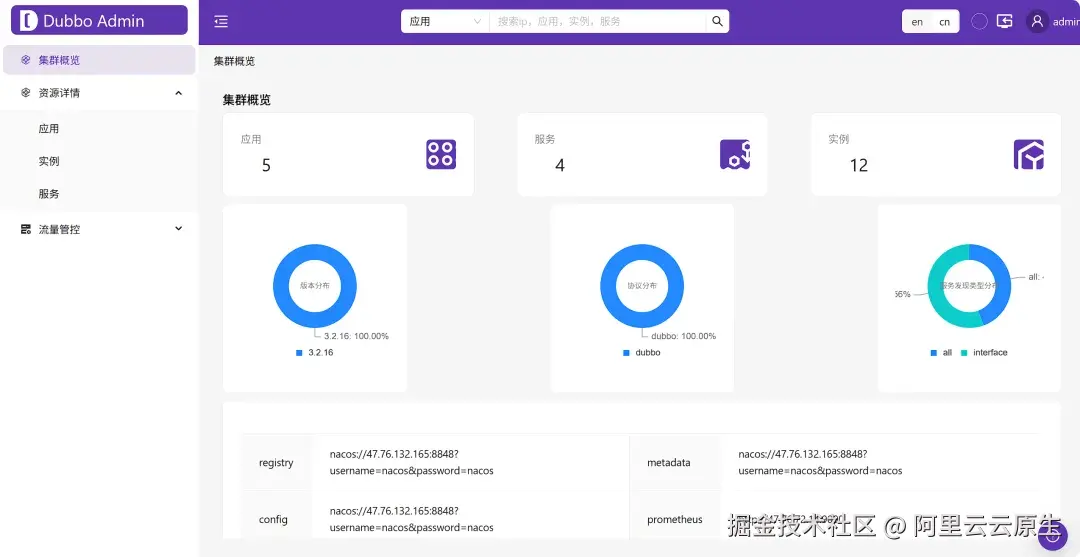Screen dimensions: 1080x557
Task: Click the 服务 card icon
Action: pos(735,154)
